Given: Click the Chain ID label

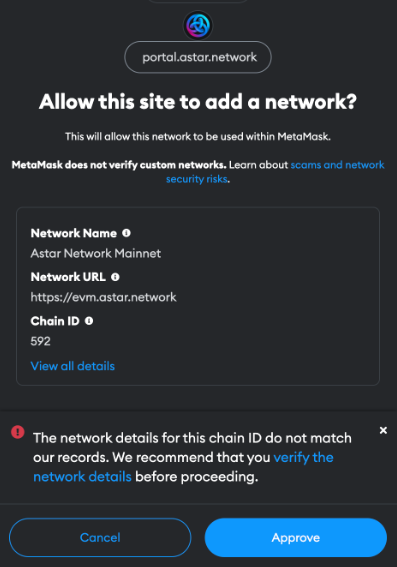Looking at the screenshot, I should [55, 321].
